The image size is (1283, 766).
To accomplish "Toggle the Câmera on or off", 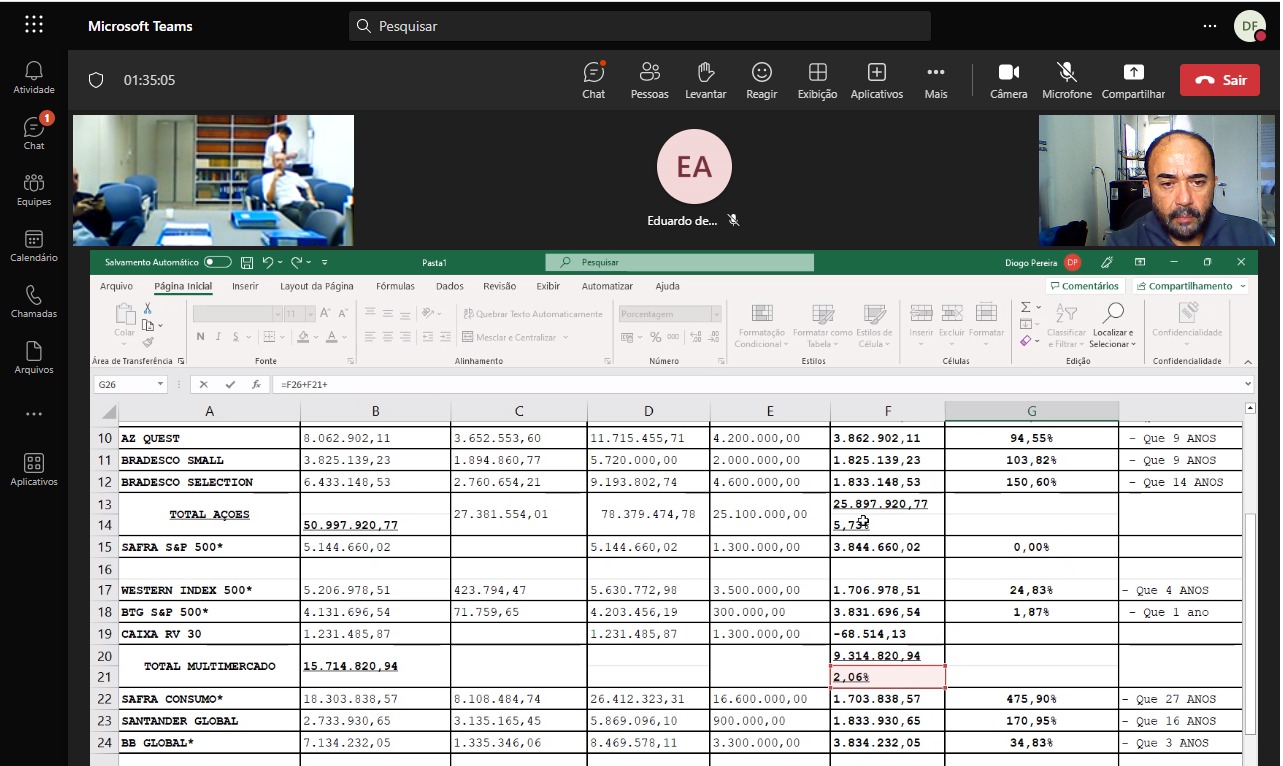I will pyautogui.click(x=1009, y=80).
